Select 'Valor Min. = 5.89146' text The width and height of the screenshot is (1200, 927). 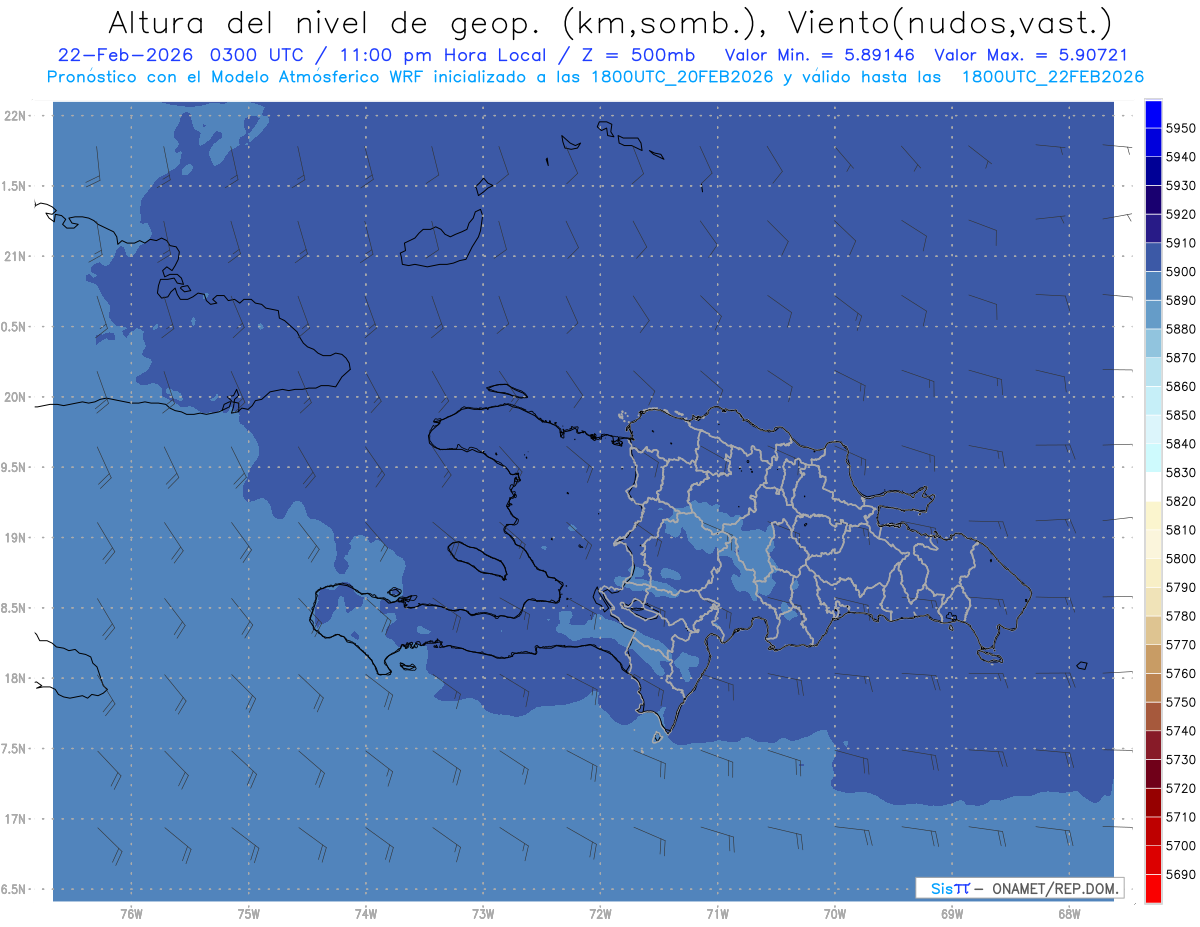pos(820,56)
